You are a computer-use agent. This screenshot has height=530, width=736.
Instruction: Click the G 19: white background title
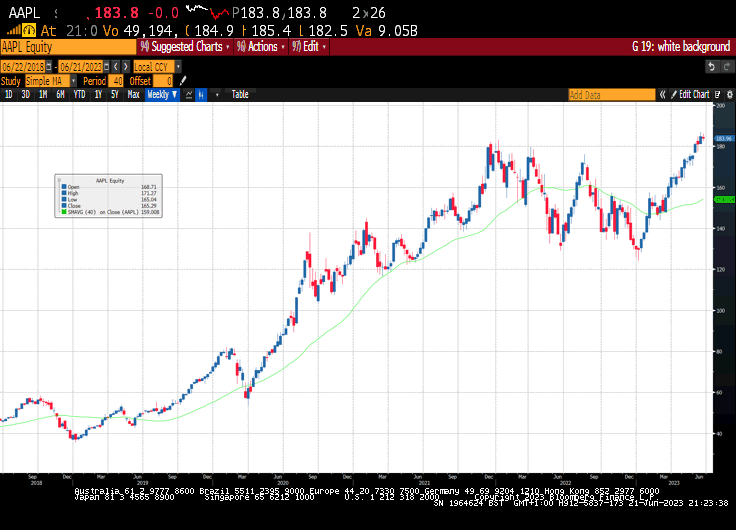(681, 46)
